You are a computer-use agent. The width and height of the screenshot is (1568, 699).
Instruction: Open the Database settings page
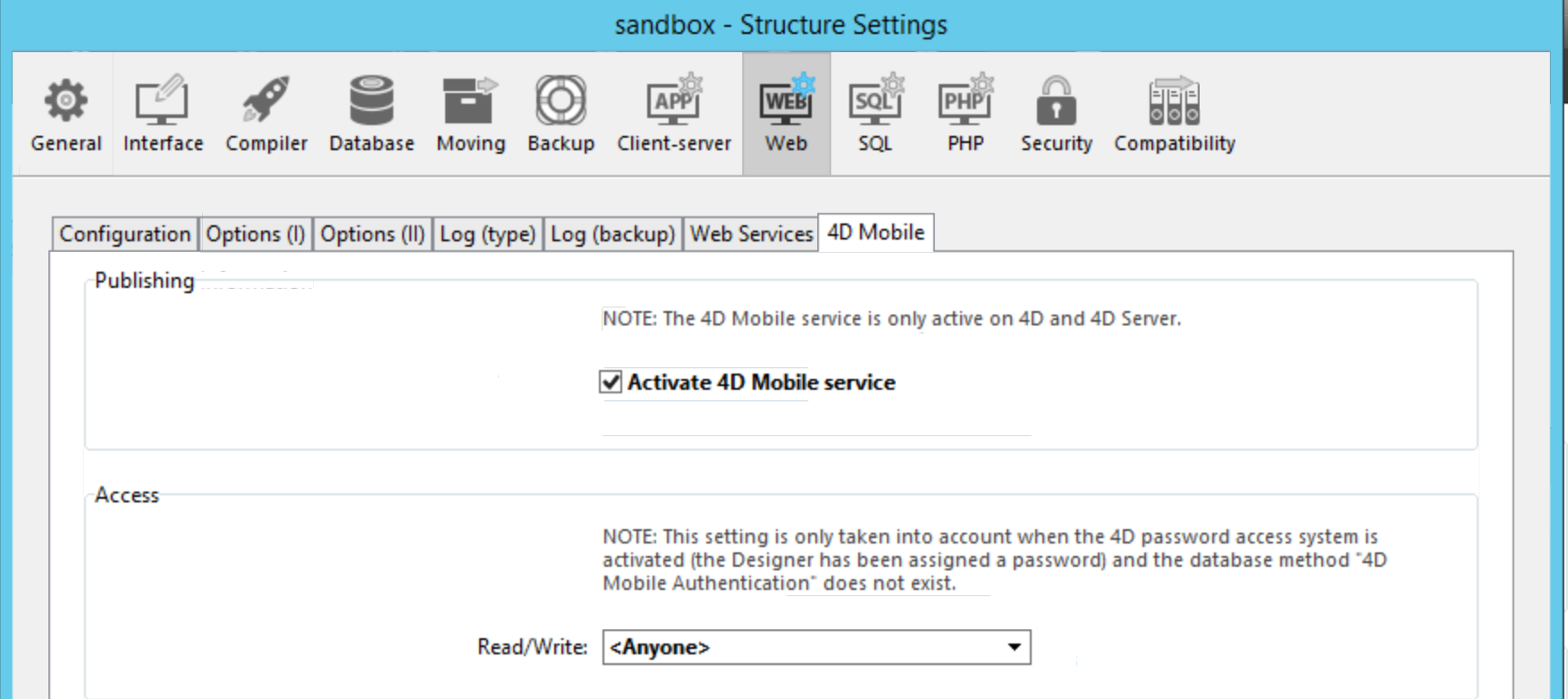372,114
